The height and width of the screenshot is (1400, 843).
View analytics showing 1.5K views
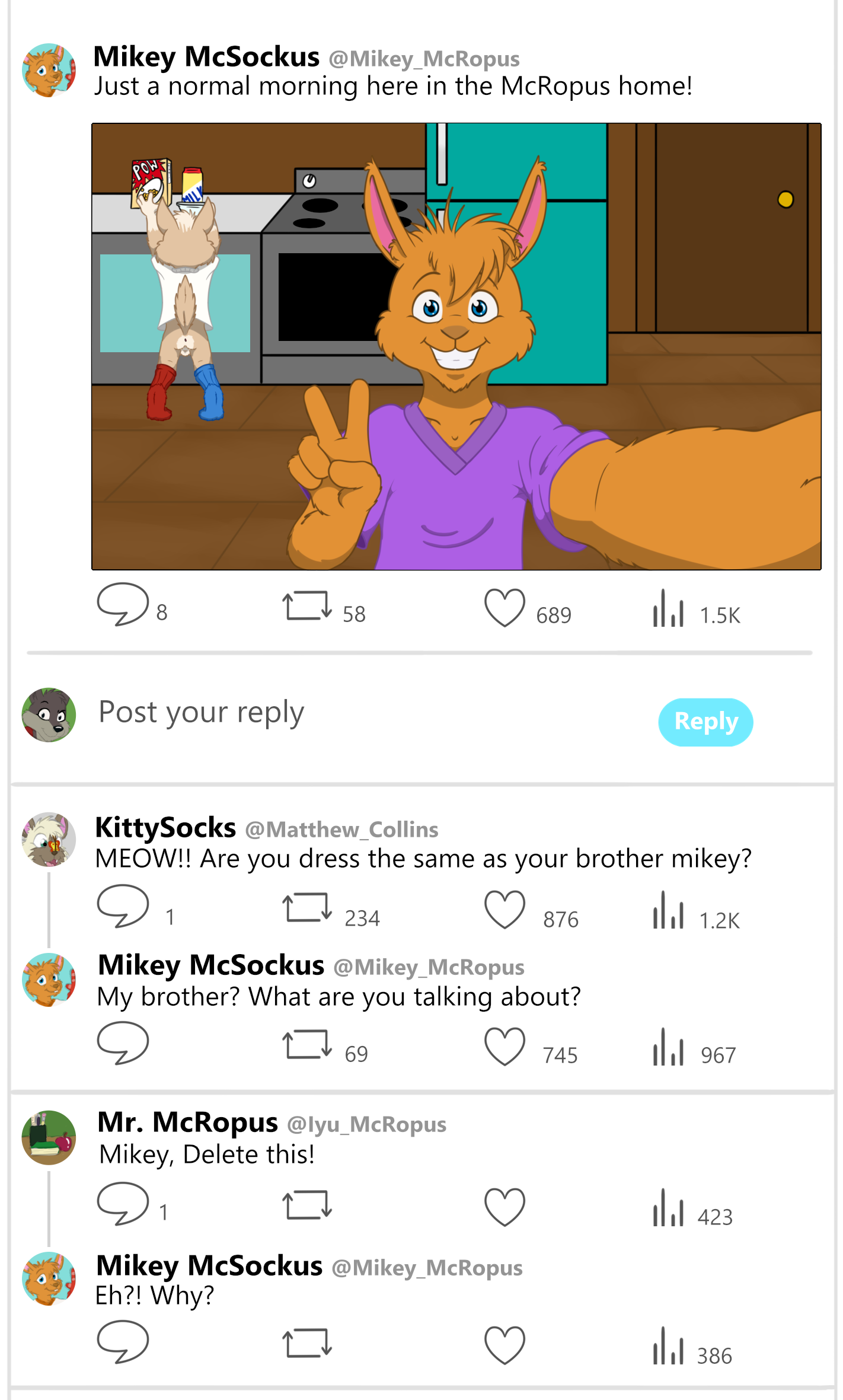668,608
